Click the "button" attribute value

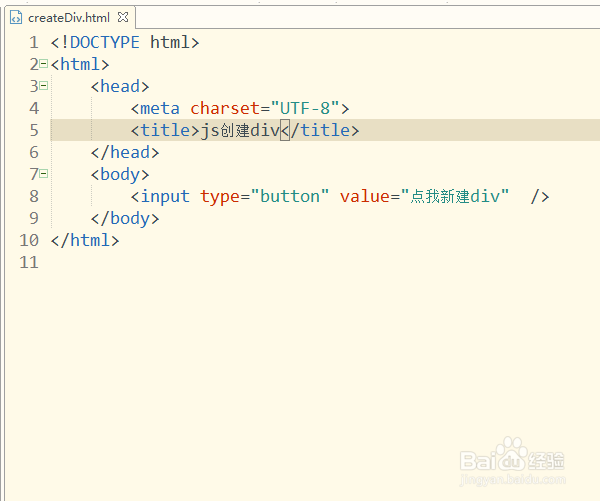[x=290, y=196]
